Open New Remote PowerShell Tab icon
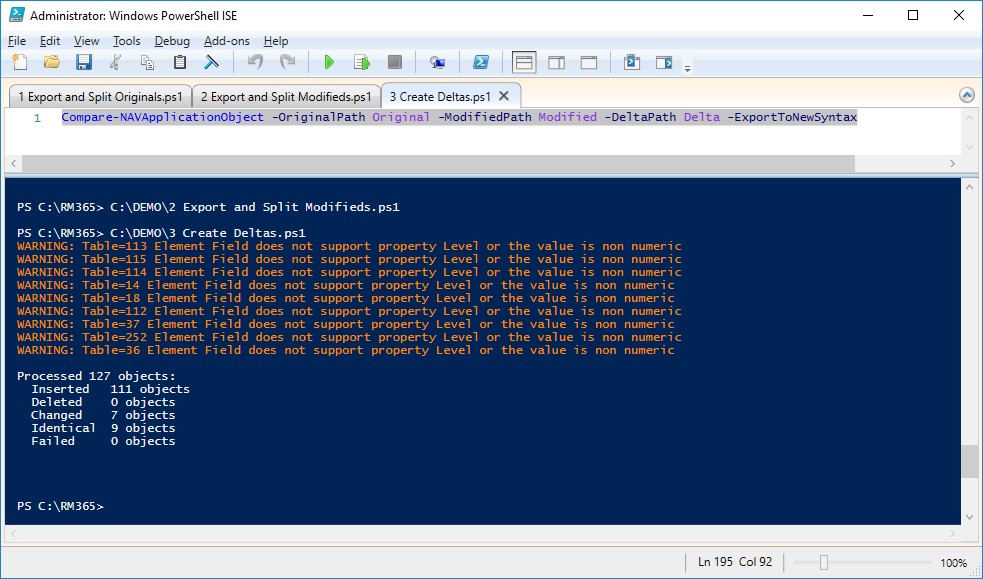This screenshot has width=983, height=579. (437, 62)
